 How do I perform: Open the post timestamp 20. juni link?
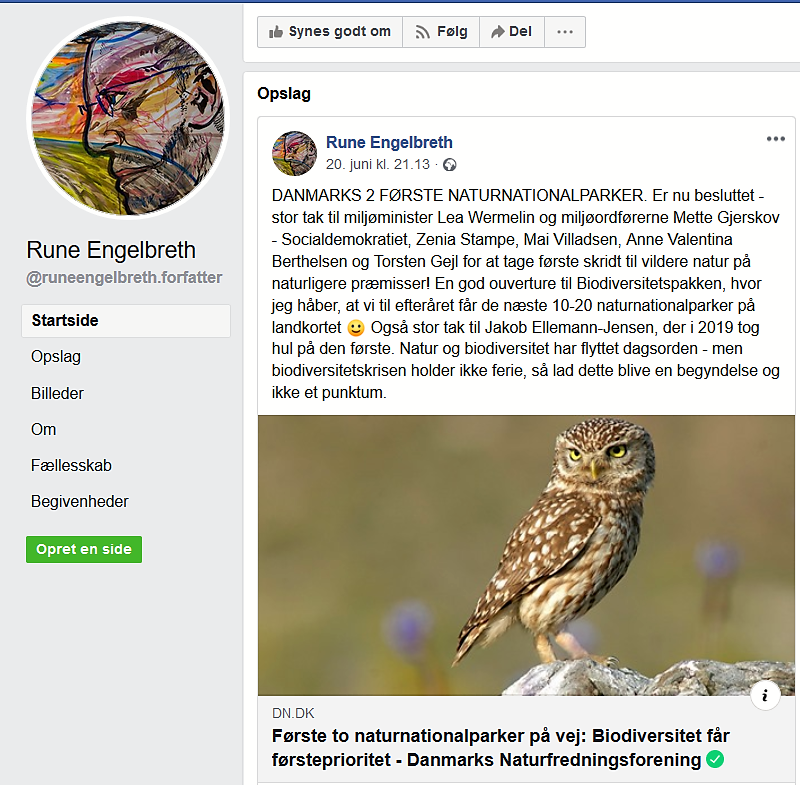(x=378, y=164)
